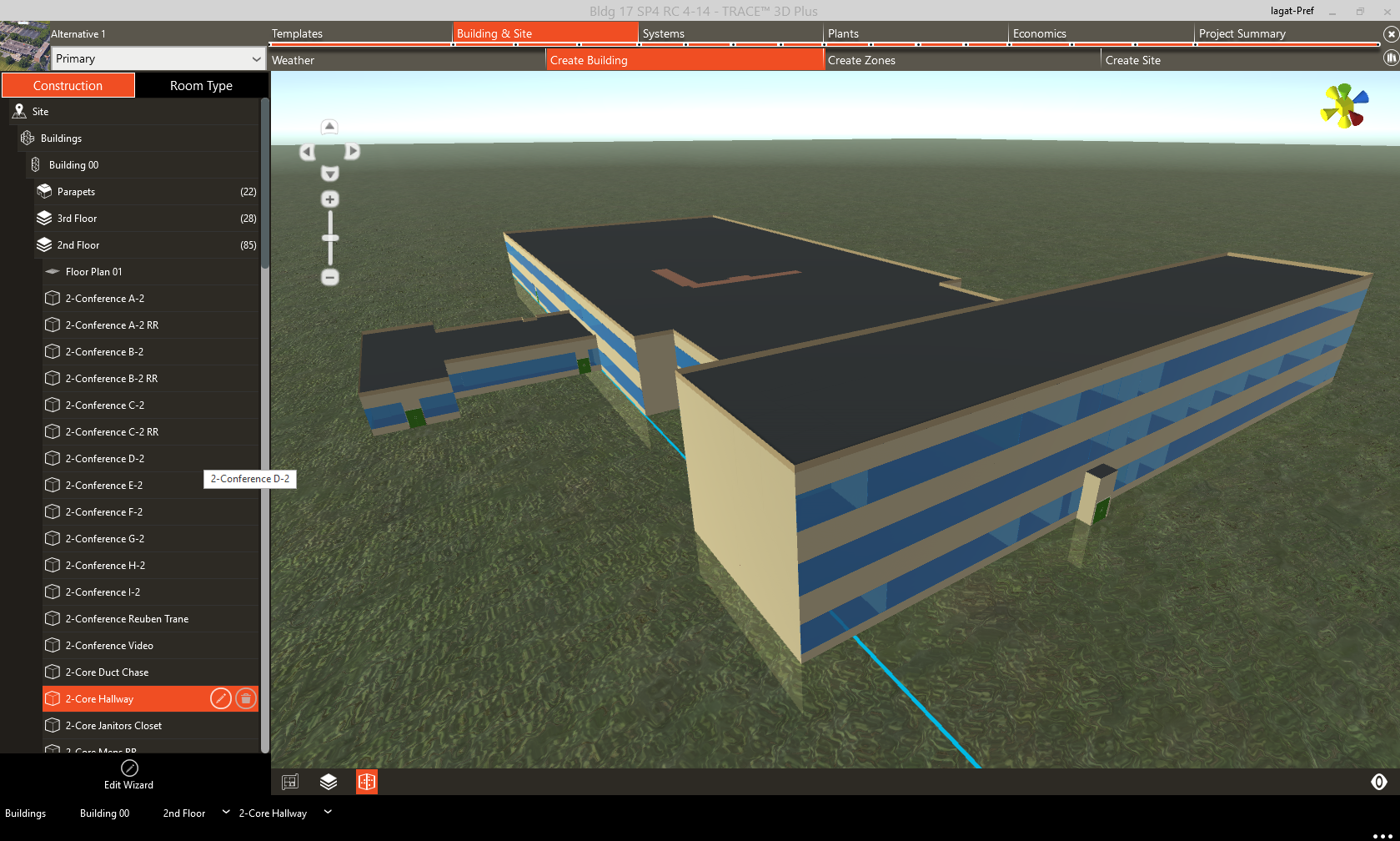Collapse the 2nd Floor tree node
The height and width of the screenshot is (841, 1400).
[44, 245]
